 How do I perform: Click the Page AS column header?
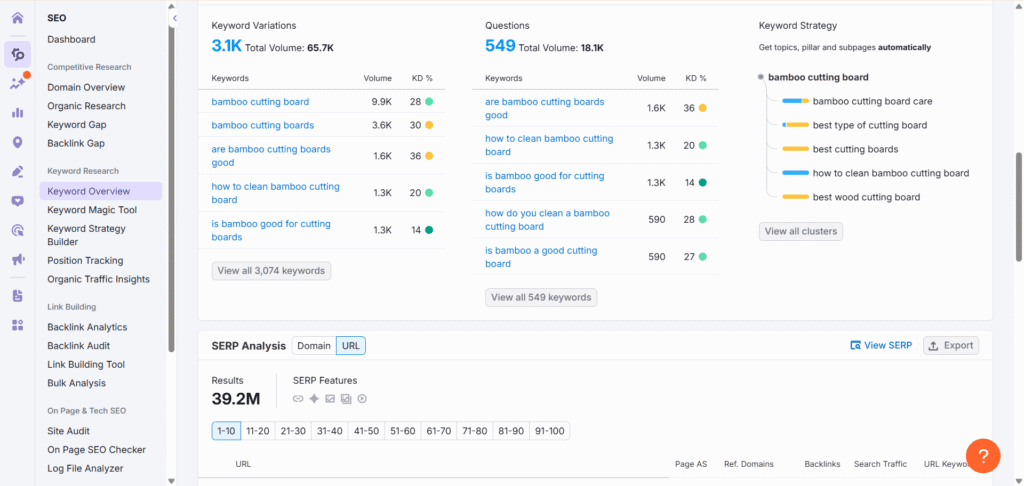pyautogui.click(x=691, y=464)
